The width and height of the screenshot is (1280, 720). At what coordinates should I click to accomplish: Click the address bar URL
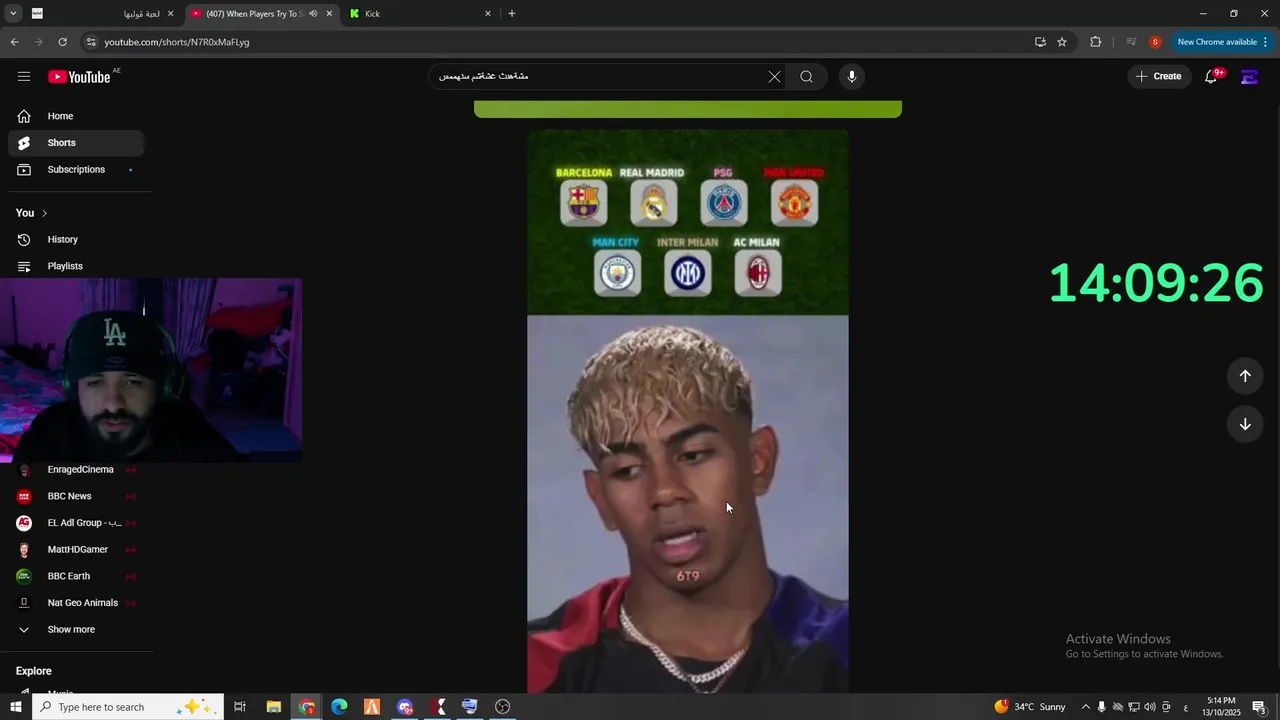176,42
